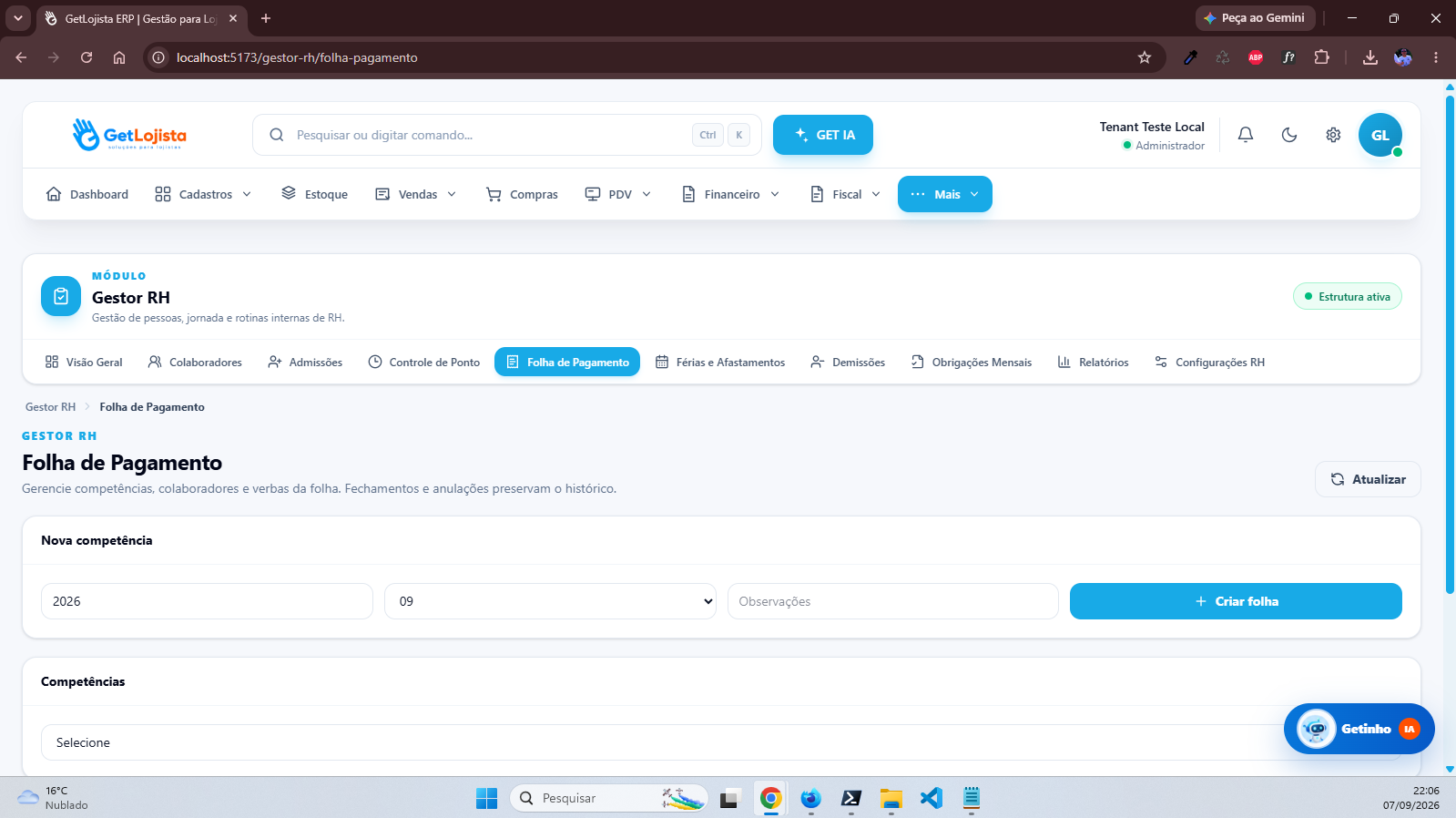
Task: Follow Gestor RH breadcrumb link
Action: click(x=50, y=407)
